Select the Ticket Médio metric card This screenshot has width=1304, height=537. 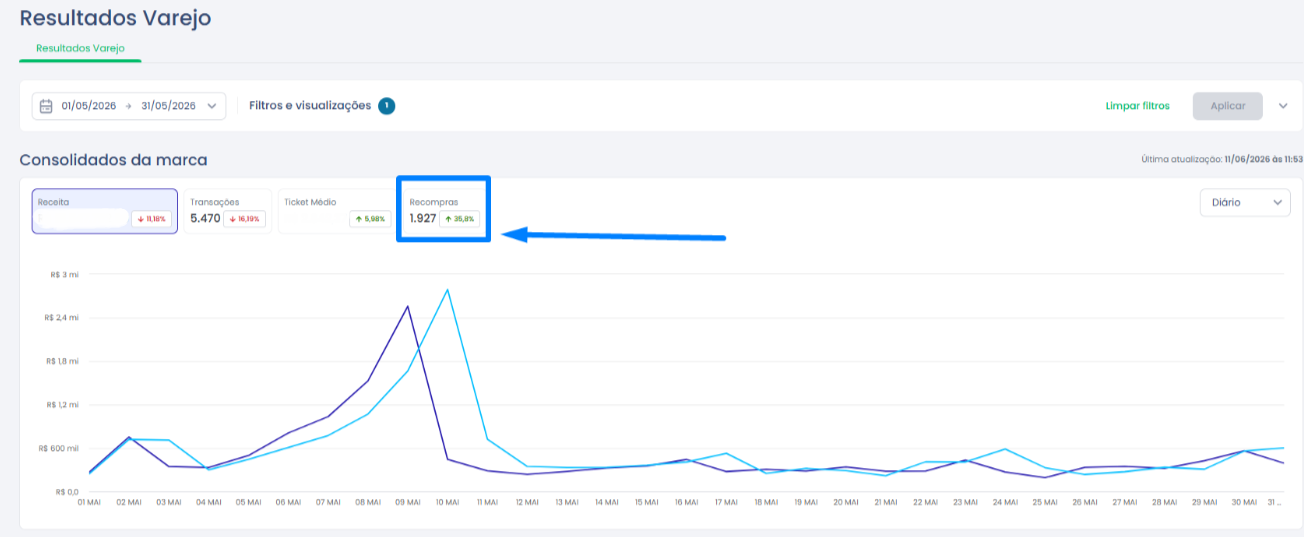point(337,211)
